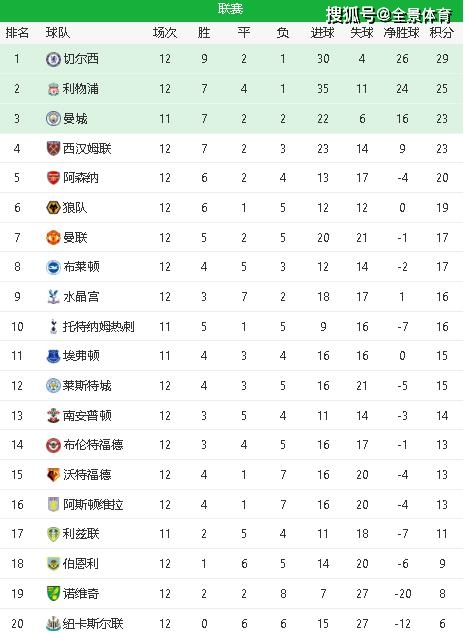
Task: Open the 埃弗顿 team link
Action: [x=81, y=356]
